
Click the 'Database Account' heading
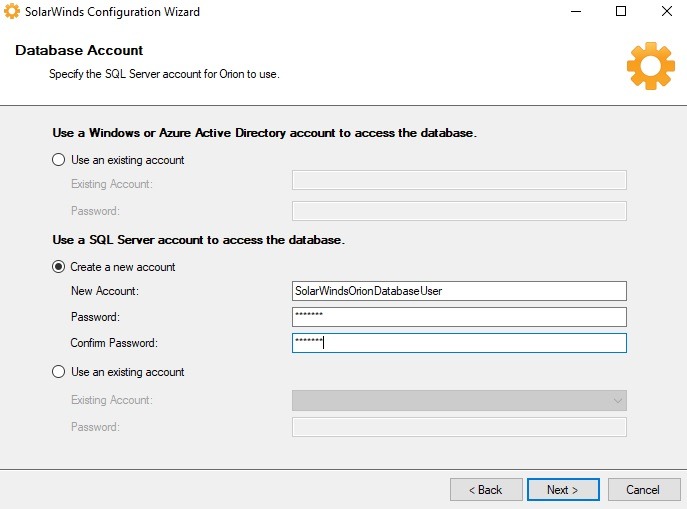[x=79, y=50]
